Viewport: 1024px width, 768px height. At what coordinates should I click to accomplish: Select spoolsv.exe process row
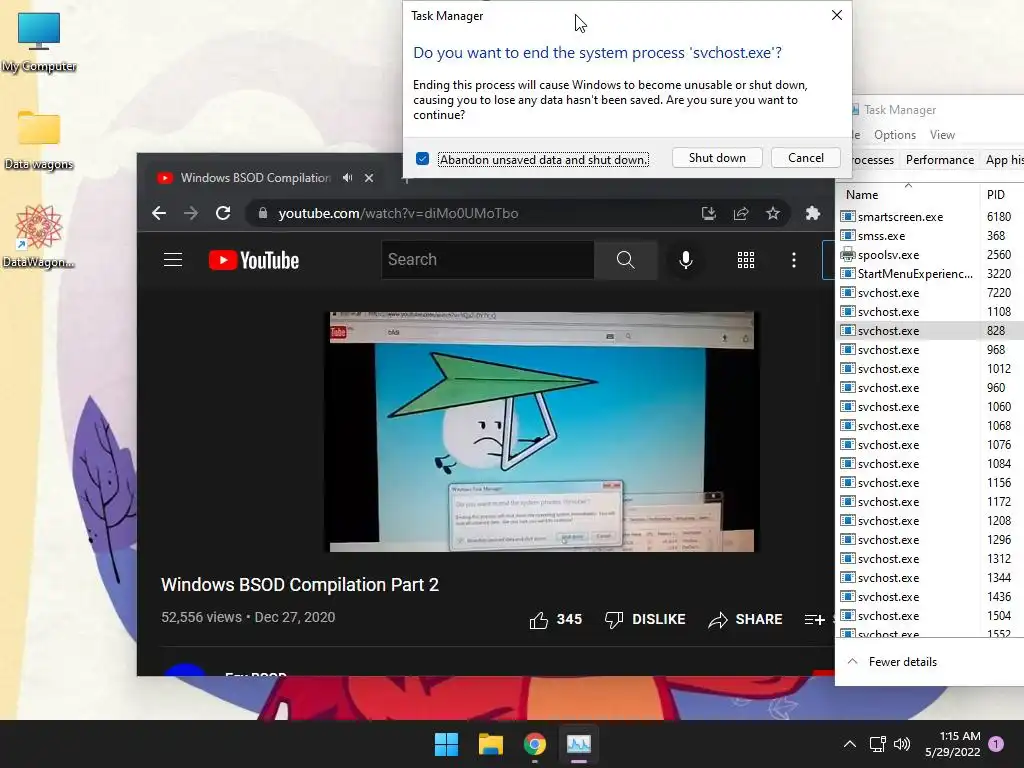[931, 254]
